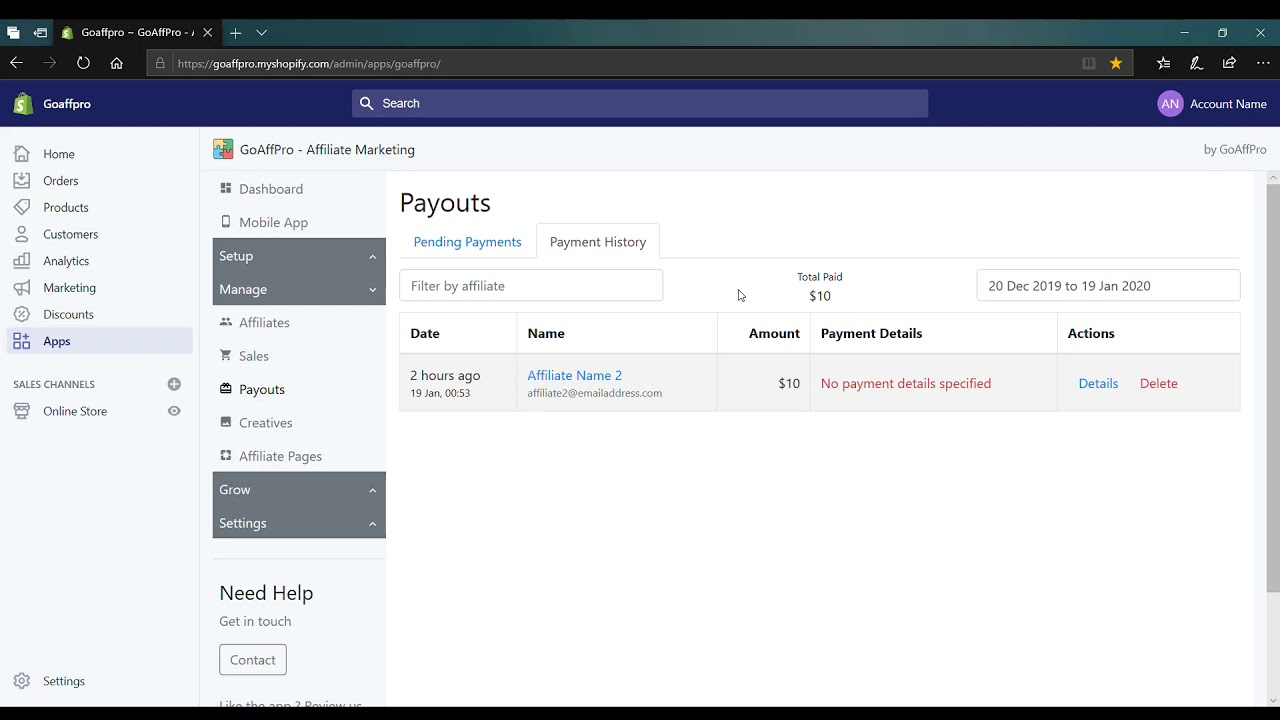Click the Online Store shop icon
The height and width of the screenshot is (720, 1280).
(22, 411)
